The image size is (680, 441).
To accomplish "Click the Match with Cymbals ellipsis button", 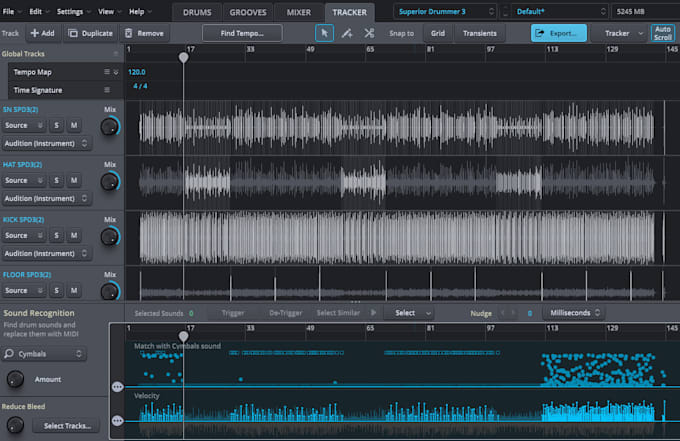I will (x=117, y=386).
